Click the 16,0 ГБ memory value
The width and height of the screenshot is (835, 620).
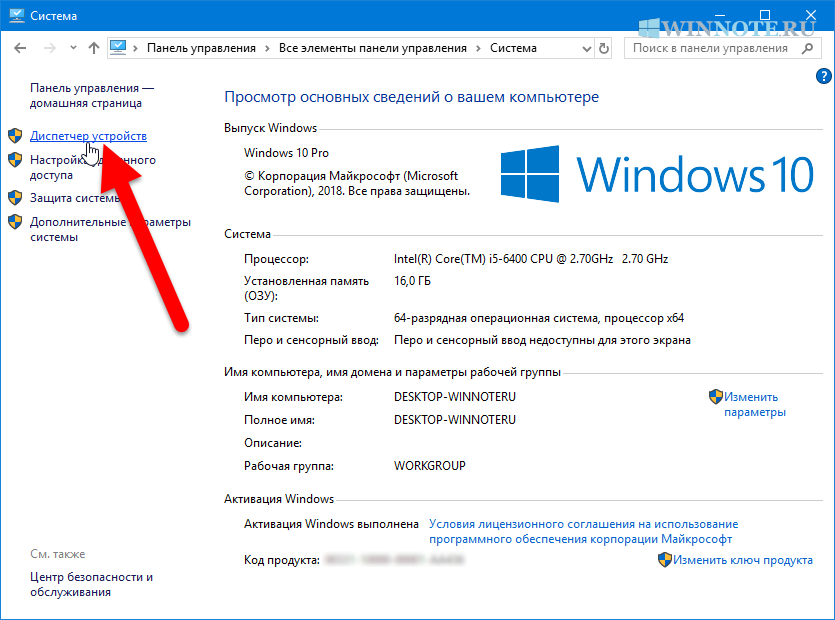[x=412, y=281]
